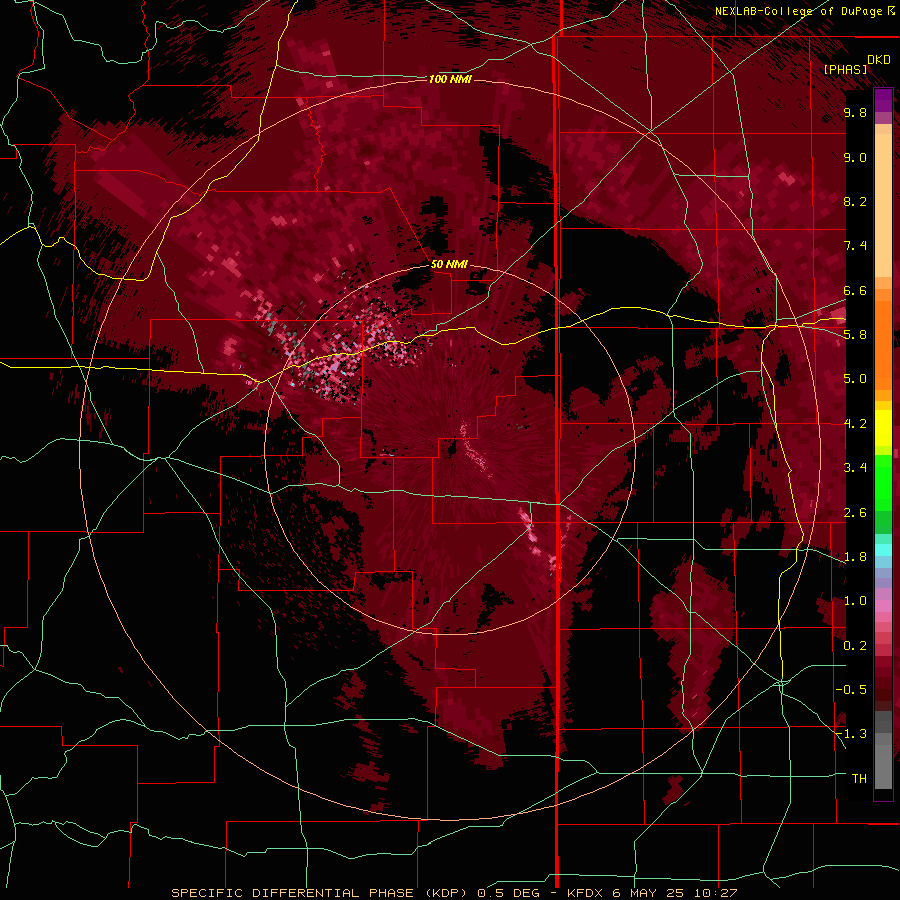Click the '100 NMI' range ring label
The image size is (900, 900).
[451, 79]
